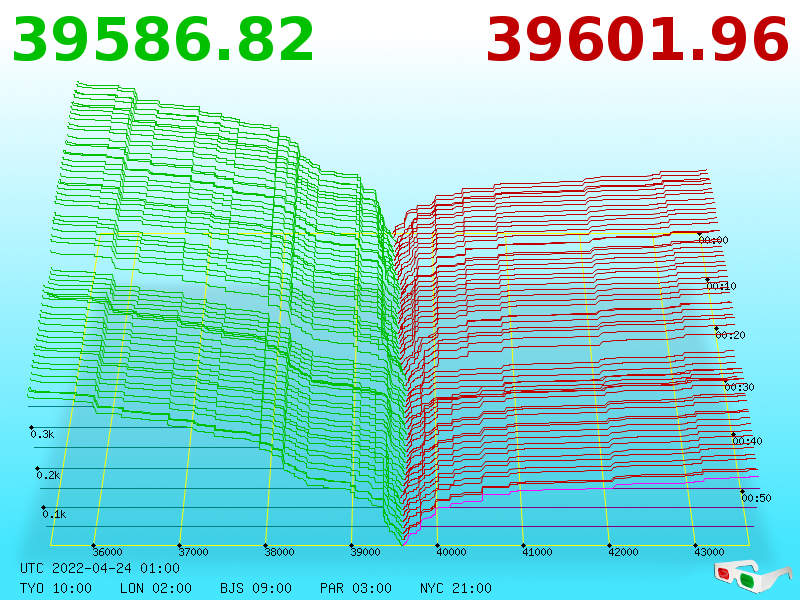The image size is (800, 600).
Task: Select the 00:50 time axis marker
Action: (756, 498)
